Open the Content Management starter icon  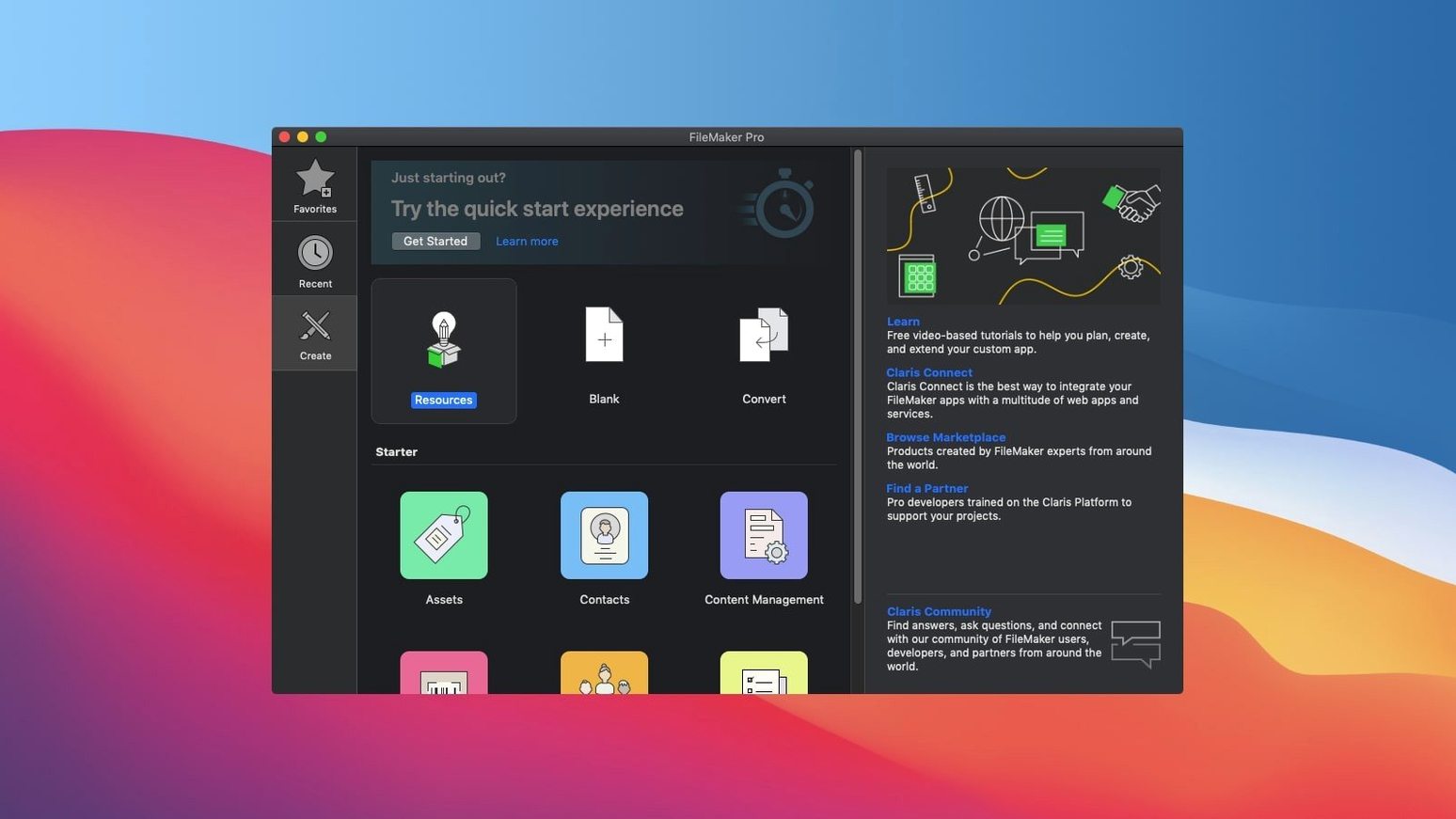(764, 535)
